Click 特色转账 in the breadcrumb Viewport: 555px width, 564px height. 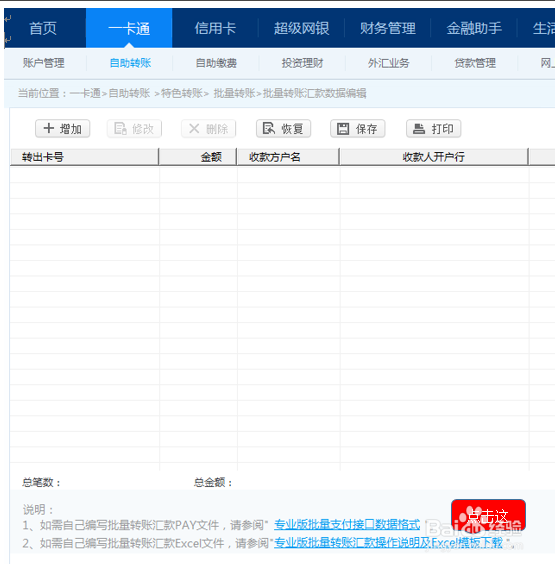(182, 94)
